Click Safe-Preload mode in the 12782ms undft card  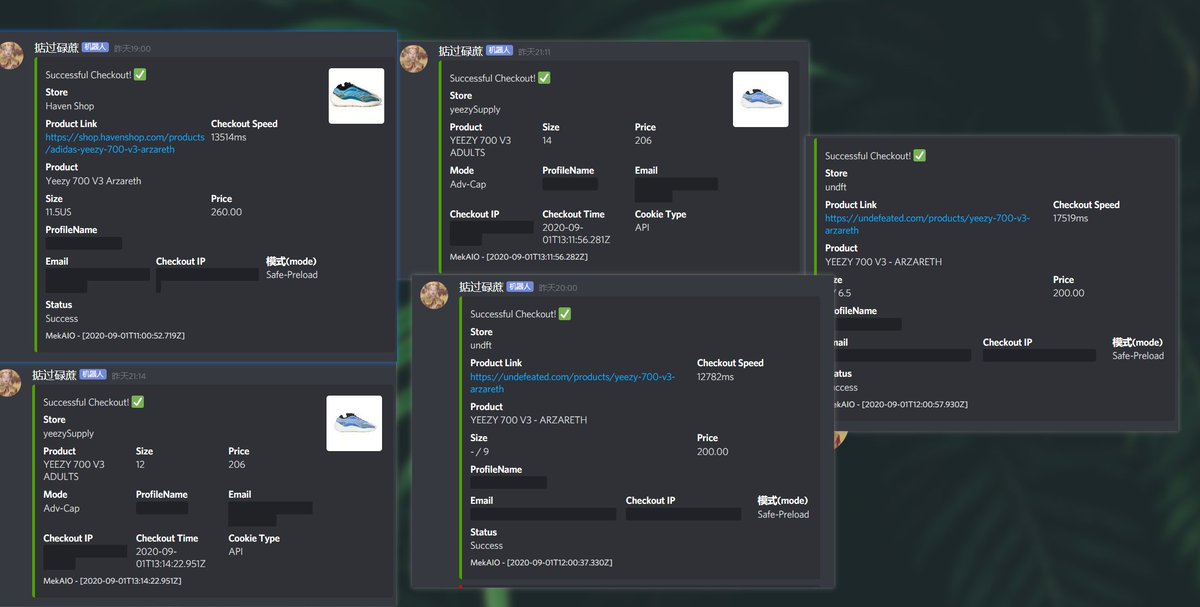pyautogui.click(x=783, y=514)
